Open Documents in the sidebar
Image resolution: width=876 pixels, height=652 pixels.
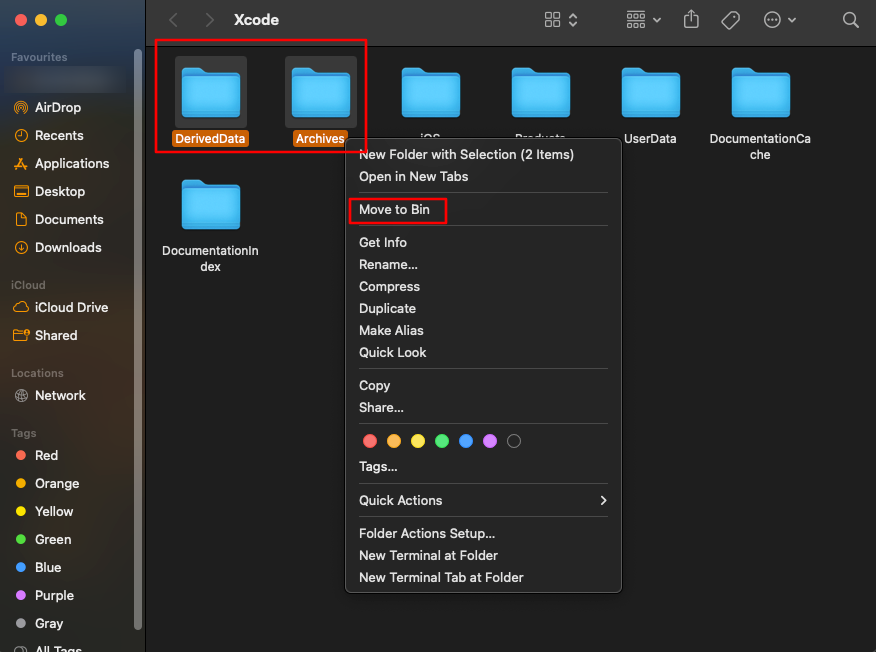point(67,219)
